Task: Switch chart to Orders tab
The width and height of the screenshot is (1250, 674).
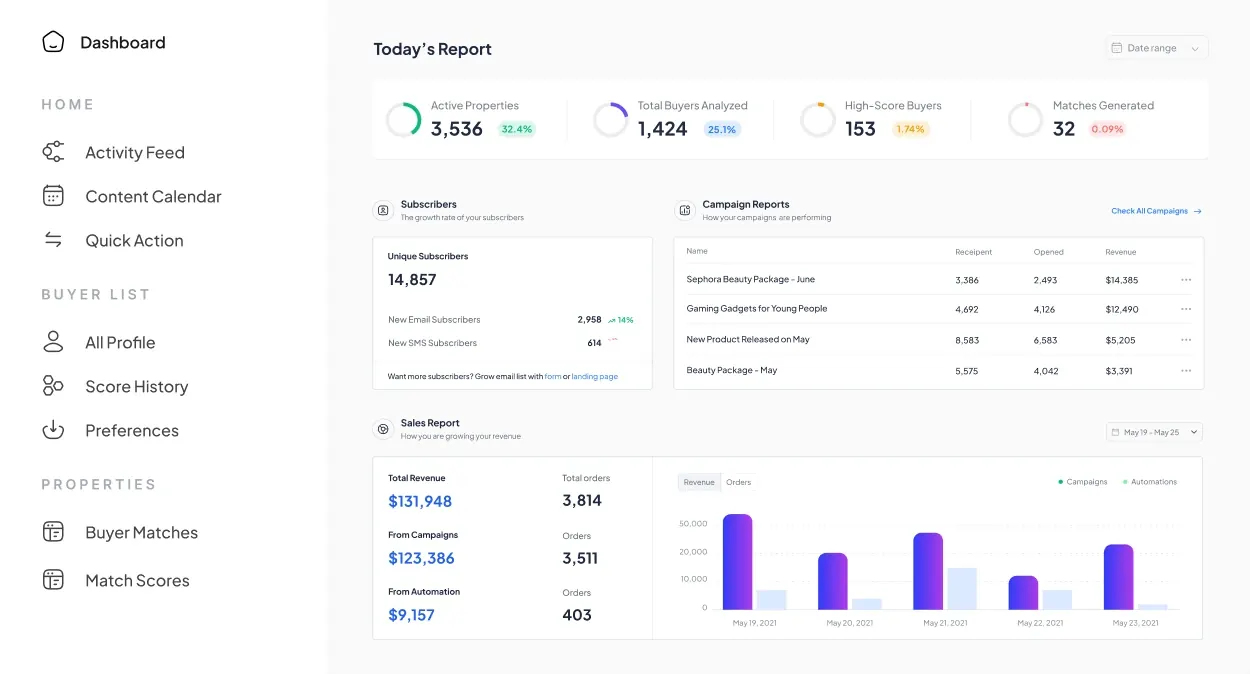Action: pos(739,482)
